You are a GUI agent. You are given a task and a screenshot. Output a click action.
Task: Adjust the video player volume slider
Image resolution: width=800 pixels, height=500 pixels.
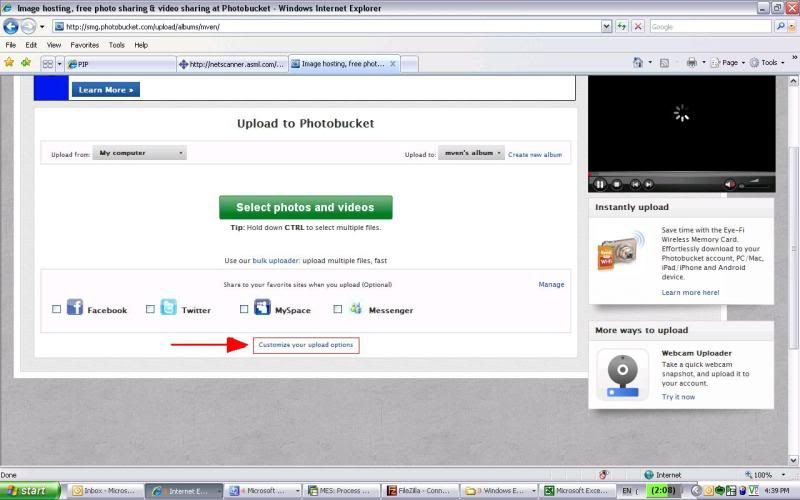(x=755, y=185)
